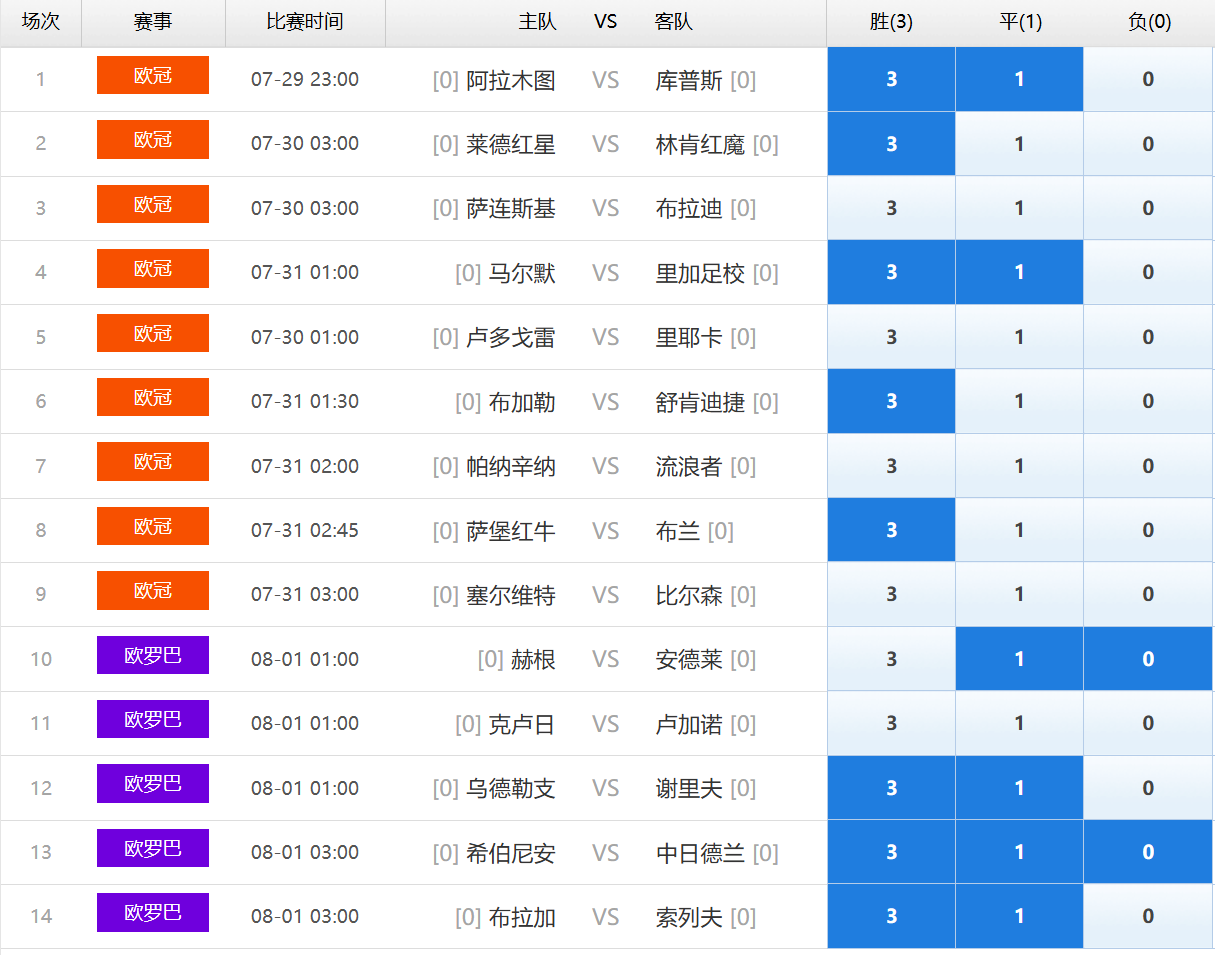Toggle draw (1) for 布拉加 vs 索列夫
Viewport: 1215px width, 955px height.
[x=1019, y=916]
